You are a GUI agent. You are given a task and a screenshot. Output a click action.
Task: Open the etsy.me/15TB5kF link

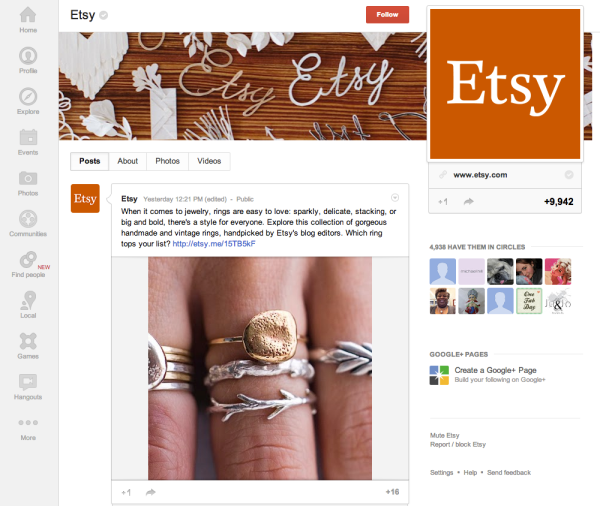[214, 244]
